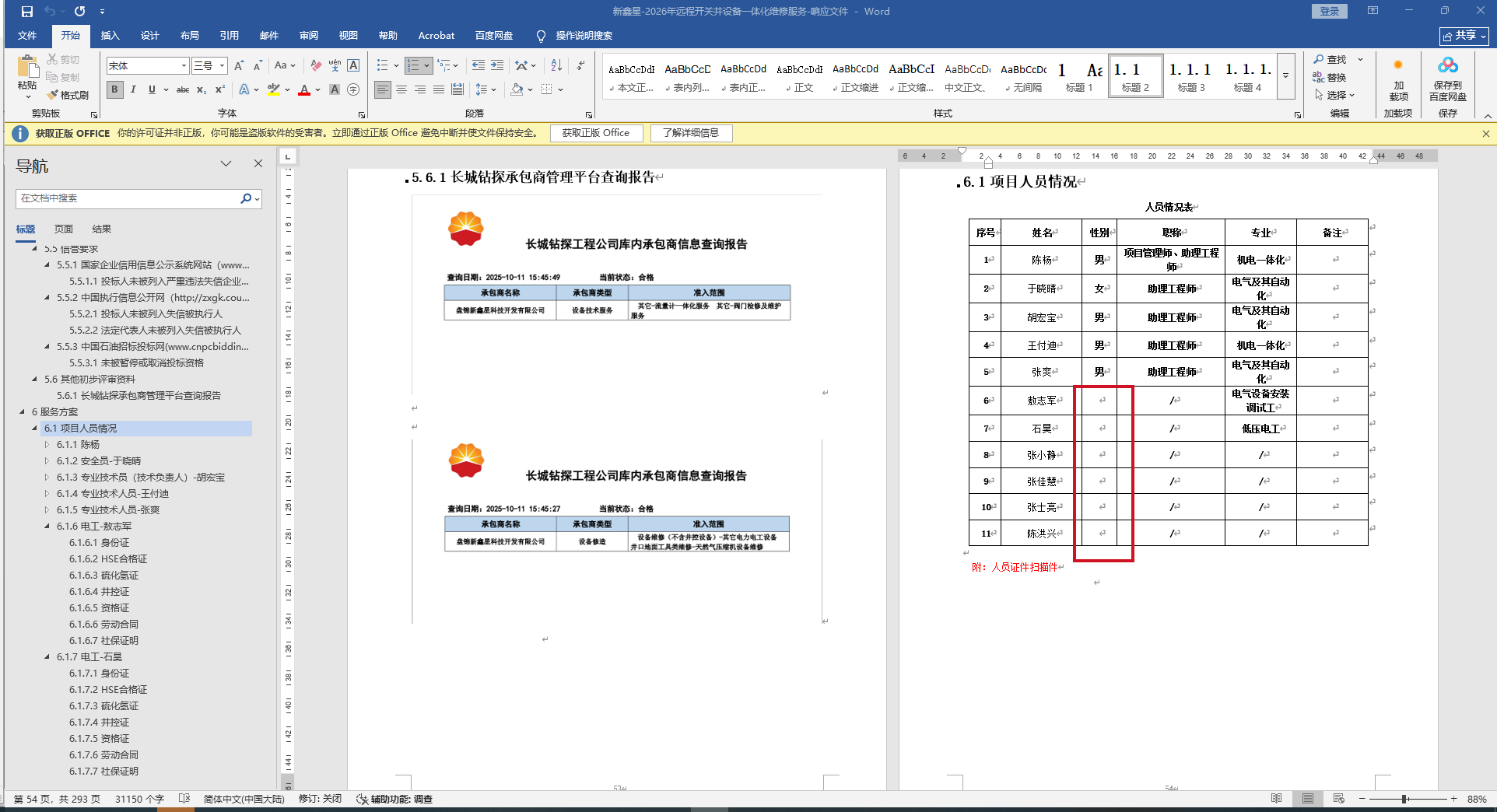Click the borders icon in the paragraph group
The width and height of the screenshot is (1497, 812).
[547, 89]
